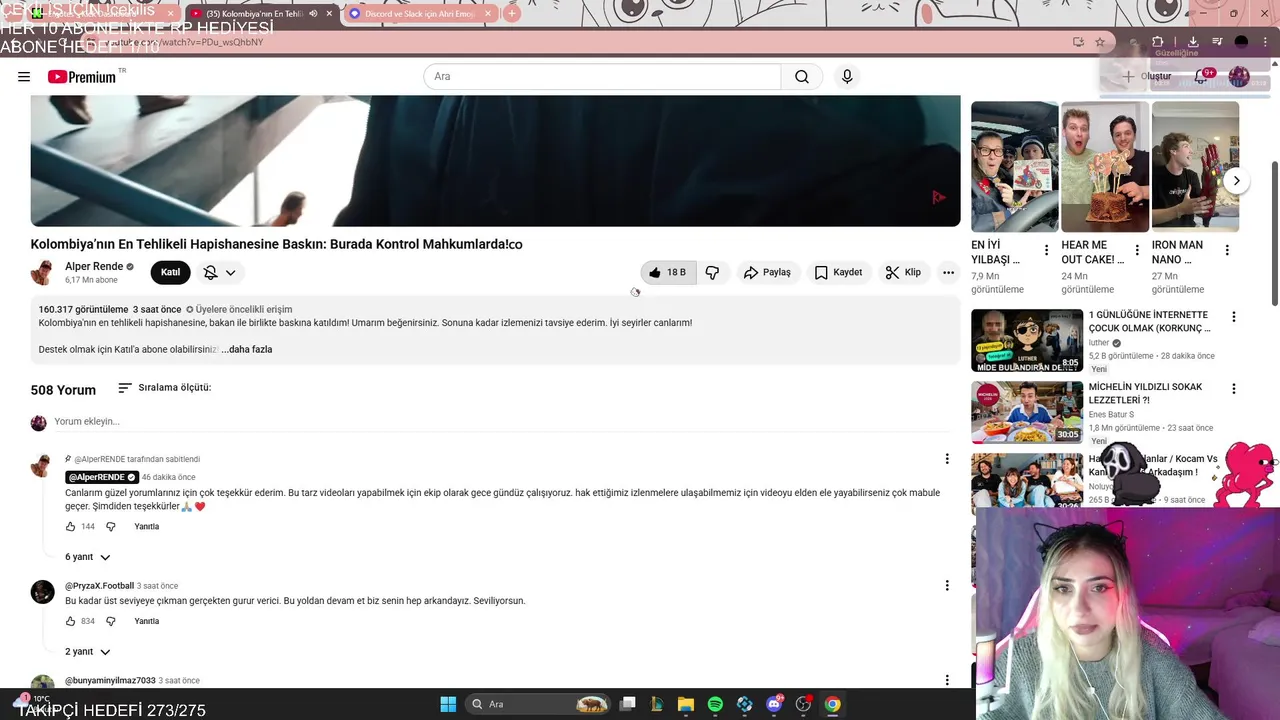Open Discord from taskbar

(x=774, y=704)
